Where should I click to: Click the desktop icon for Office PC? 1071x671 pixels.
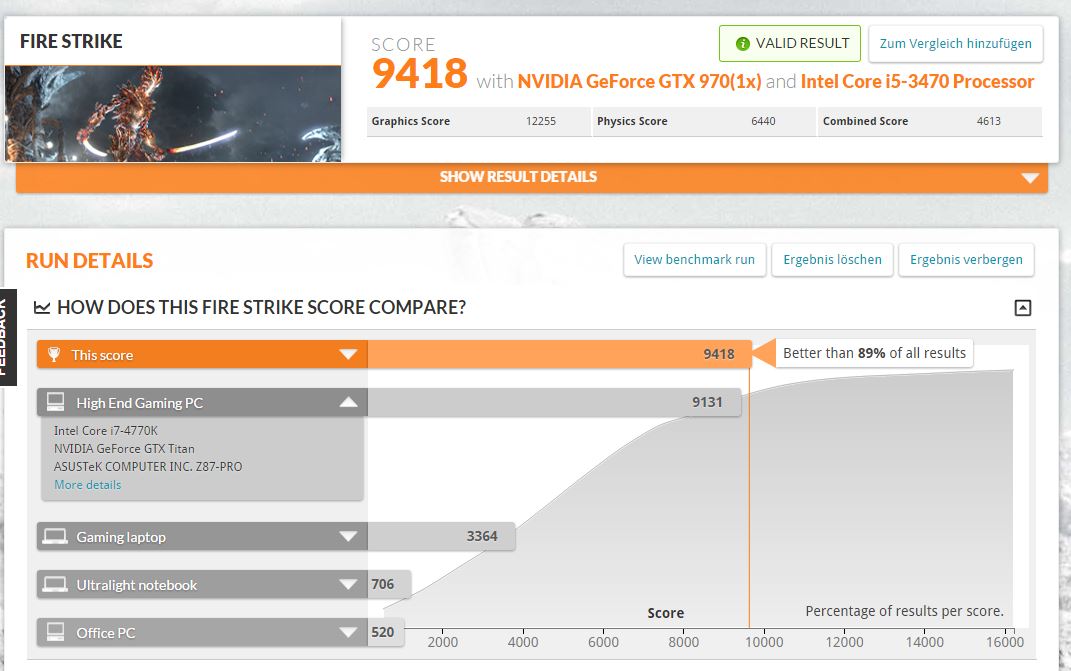(55, 632)
